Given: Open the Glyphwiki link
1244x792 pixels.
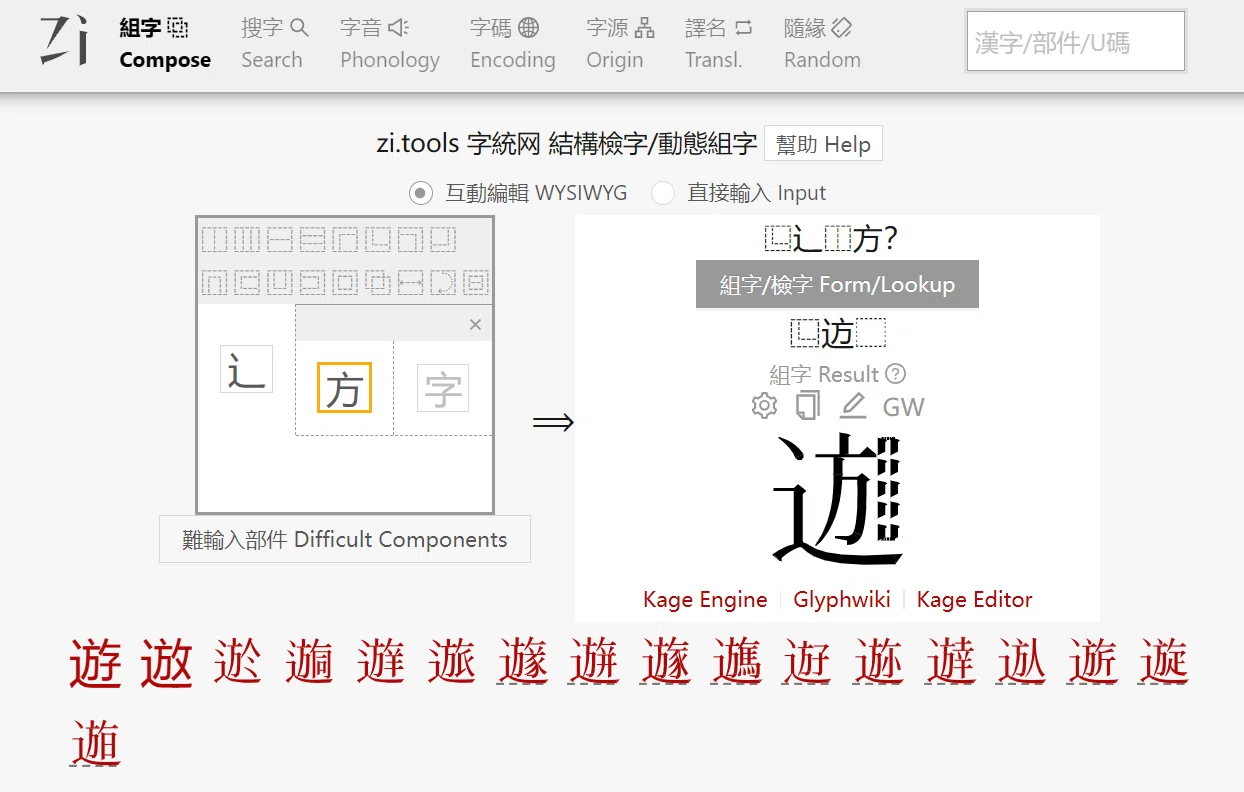Looking at the screenshot, I should coord(842,600).
